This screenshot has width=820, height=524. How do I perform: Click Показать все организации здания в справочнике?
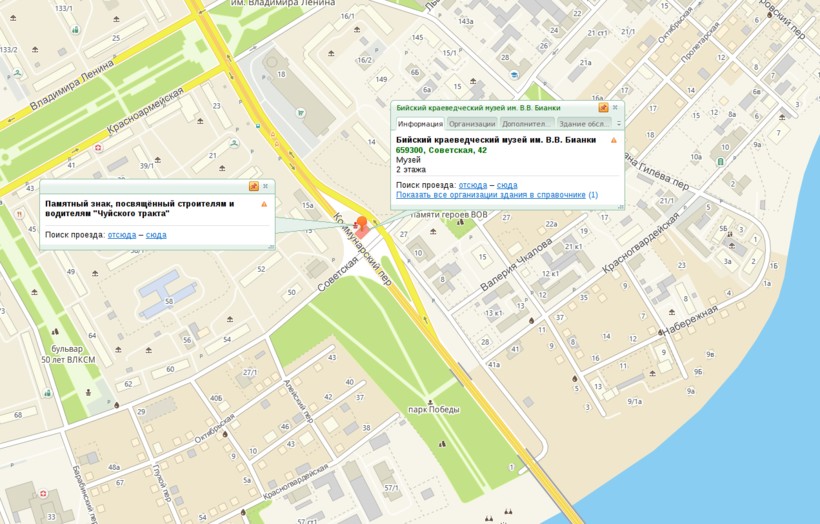(x=491, y=195)
